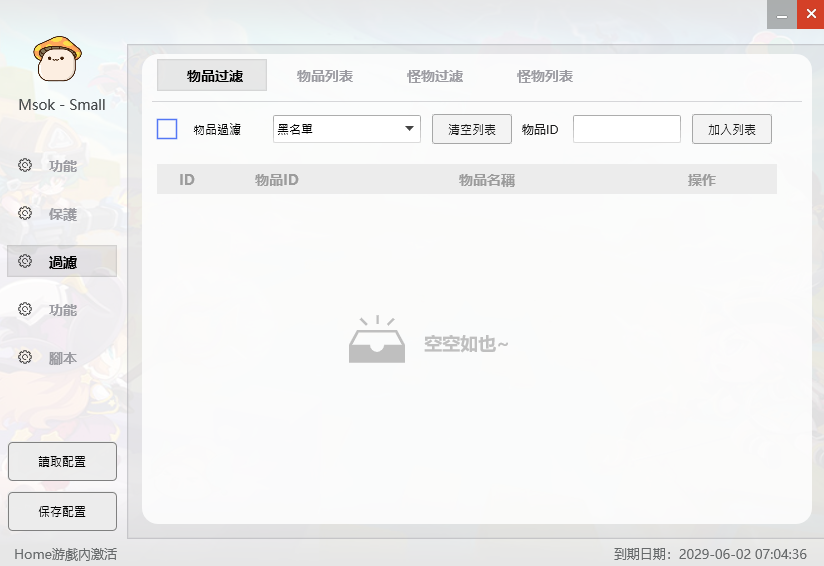The width and height of the screenshot is (824, 566).
Task: Select the gear icon of 功能 above 保護
Action: pyautogui.click(x=25, y=165)
